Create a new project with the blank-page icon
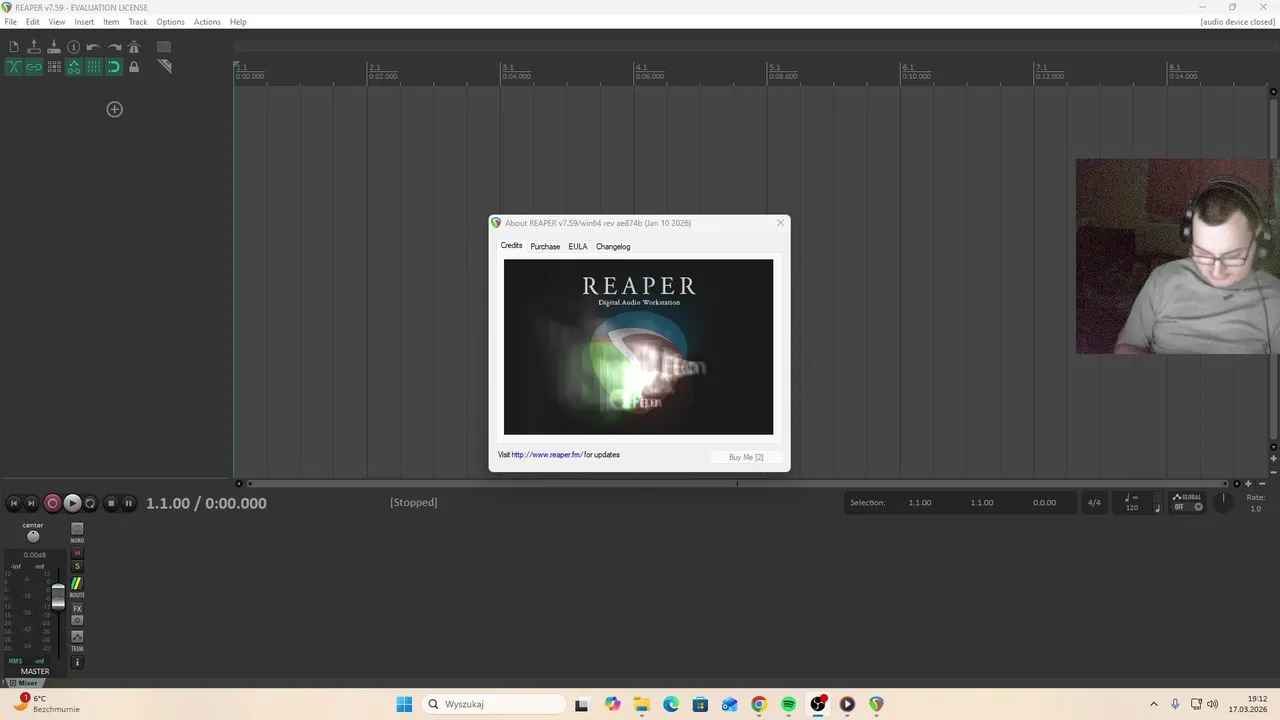 14,47
